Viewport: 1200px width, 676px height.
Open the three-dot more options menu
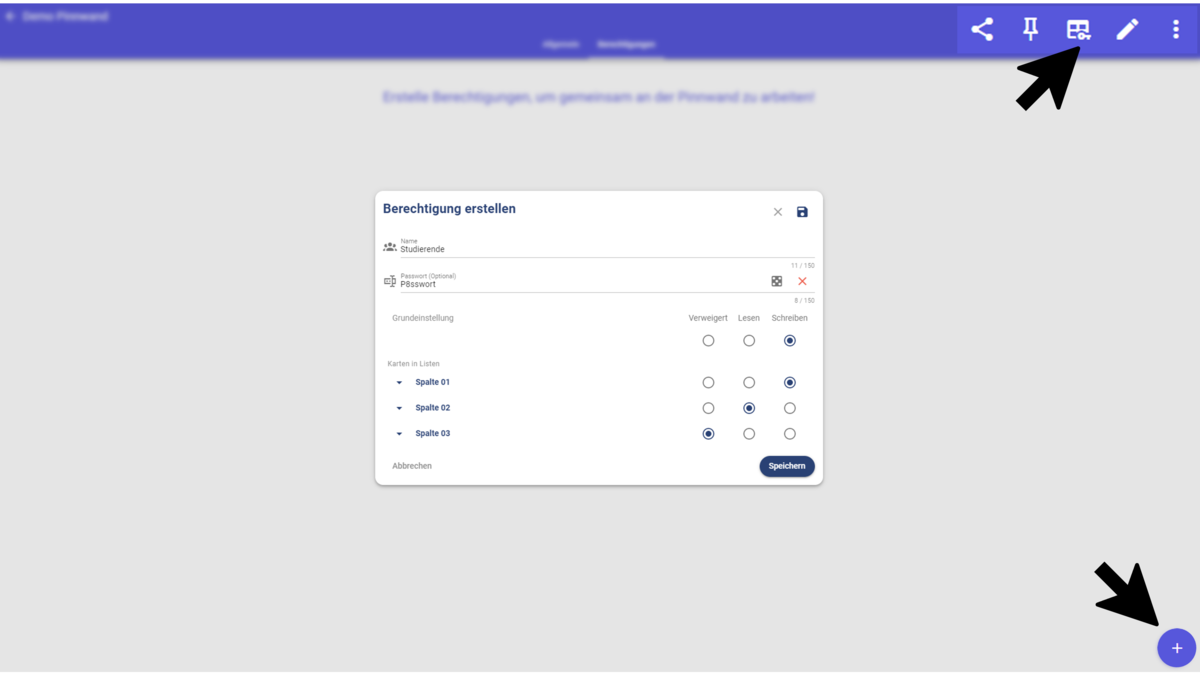click(x=1175, y=29)
